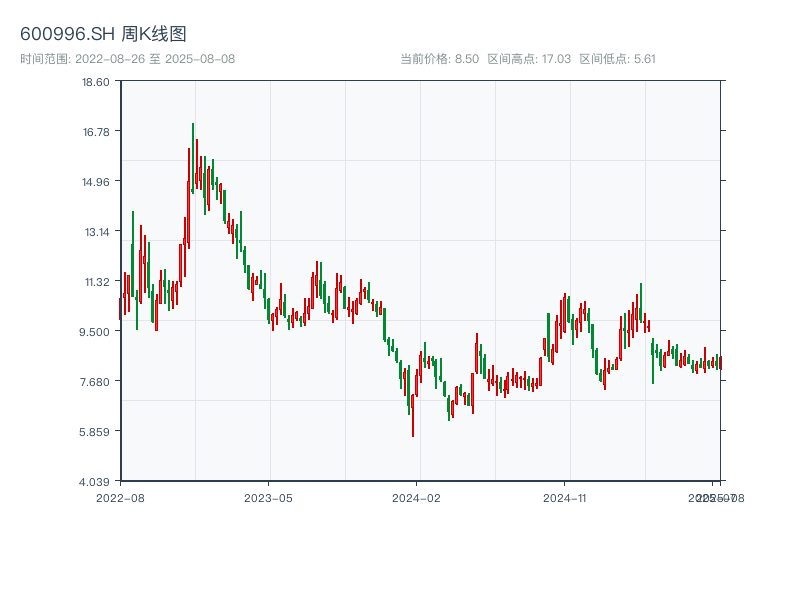Viewport: 800px width, 600px height.
Task: Click the 13.14 y-axis label
Action: [x=96, y=231]
